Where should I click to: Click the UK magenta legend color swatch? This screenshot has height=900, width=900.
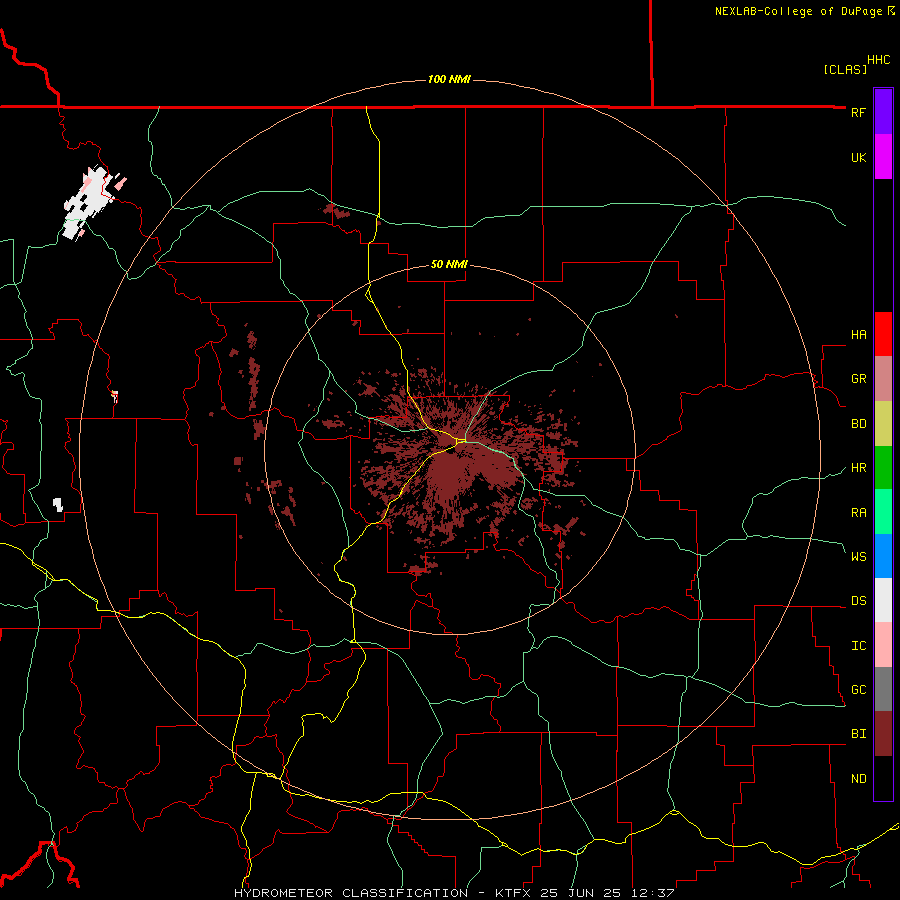pyautogui.click(x=883, y=157)
